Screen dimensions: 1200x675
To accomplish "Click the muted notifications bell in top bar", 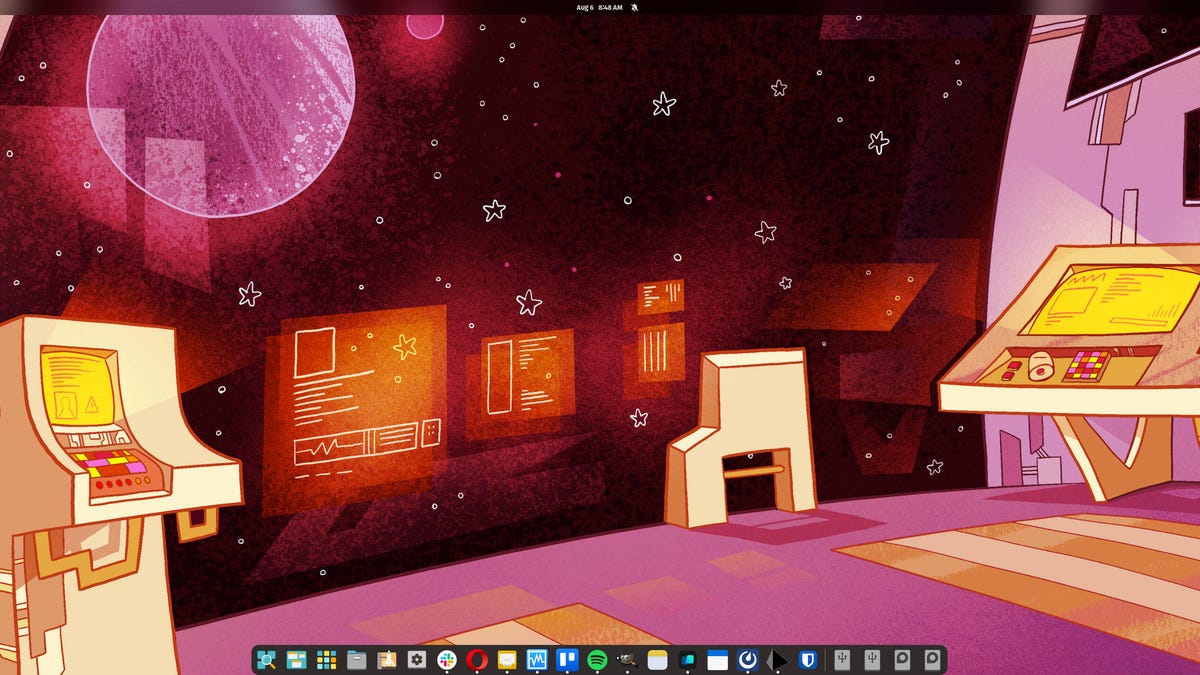I will coord(634,7).
